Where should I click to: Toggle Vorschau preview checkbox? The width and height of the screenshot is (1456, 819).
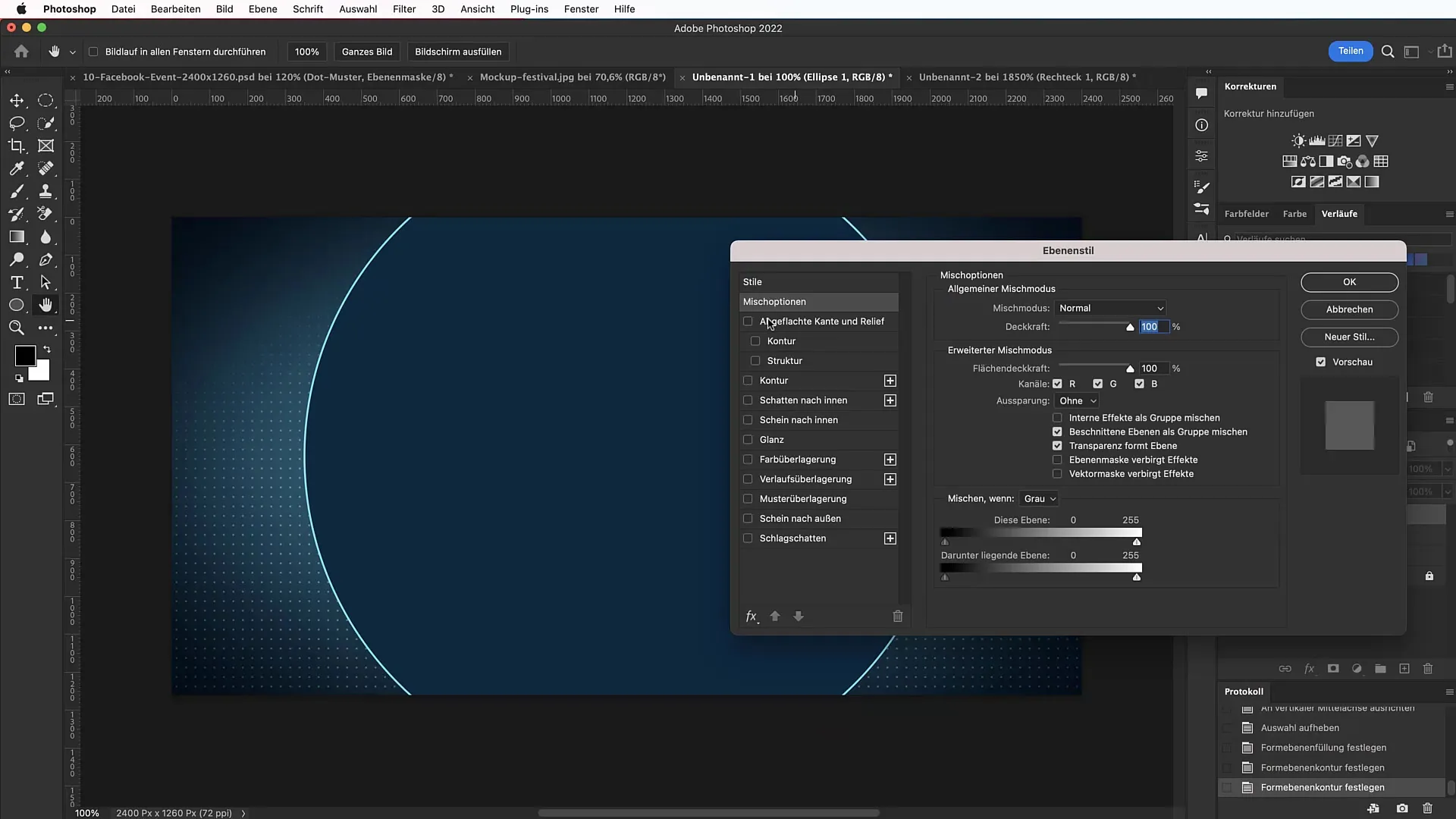point(1321,362)
